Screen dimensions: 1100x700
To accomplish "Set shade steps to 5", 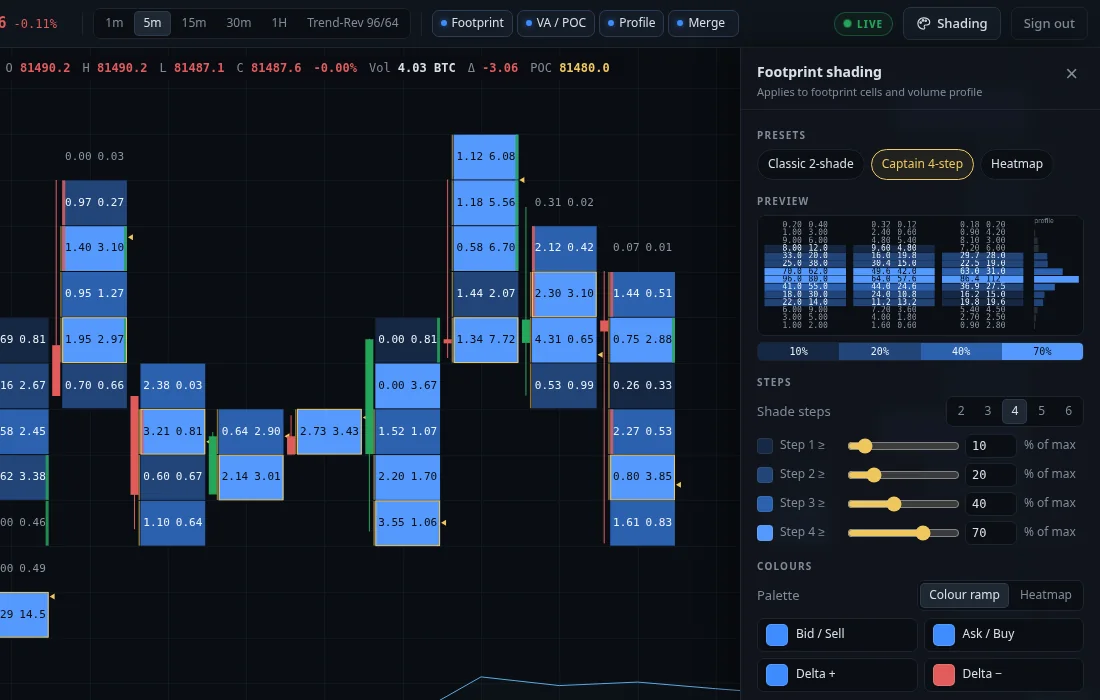I will click(x=1042, y=411).
